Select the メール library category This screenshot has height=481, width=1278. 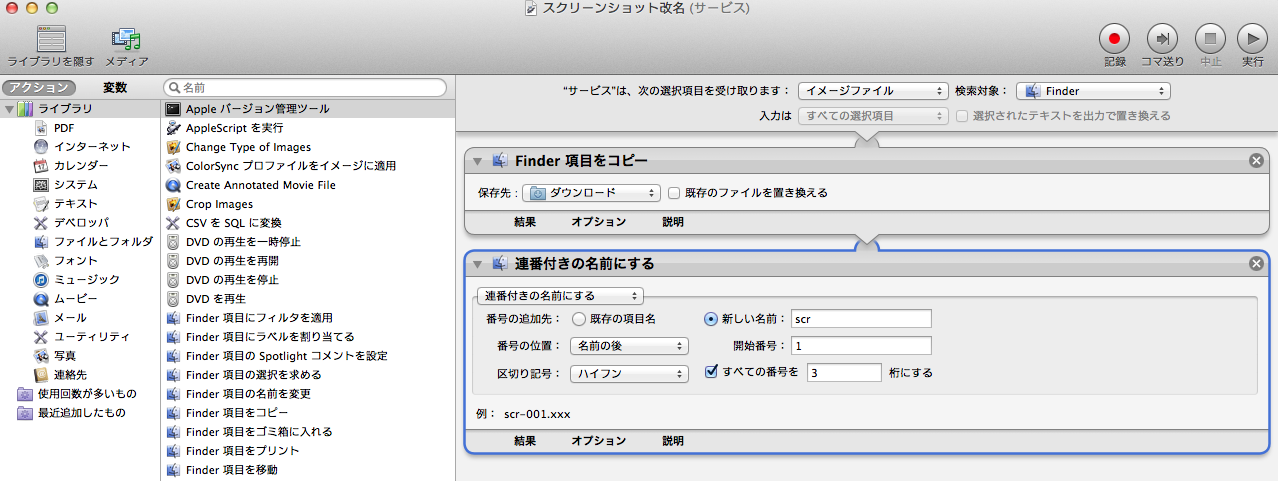pos(70,318)
